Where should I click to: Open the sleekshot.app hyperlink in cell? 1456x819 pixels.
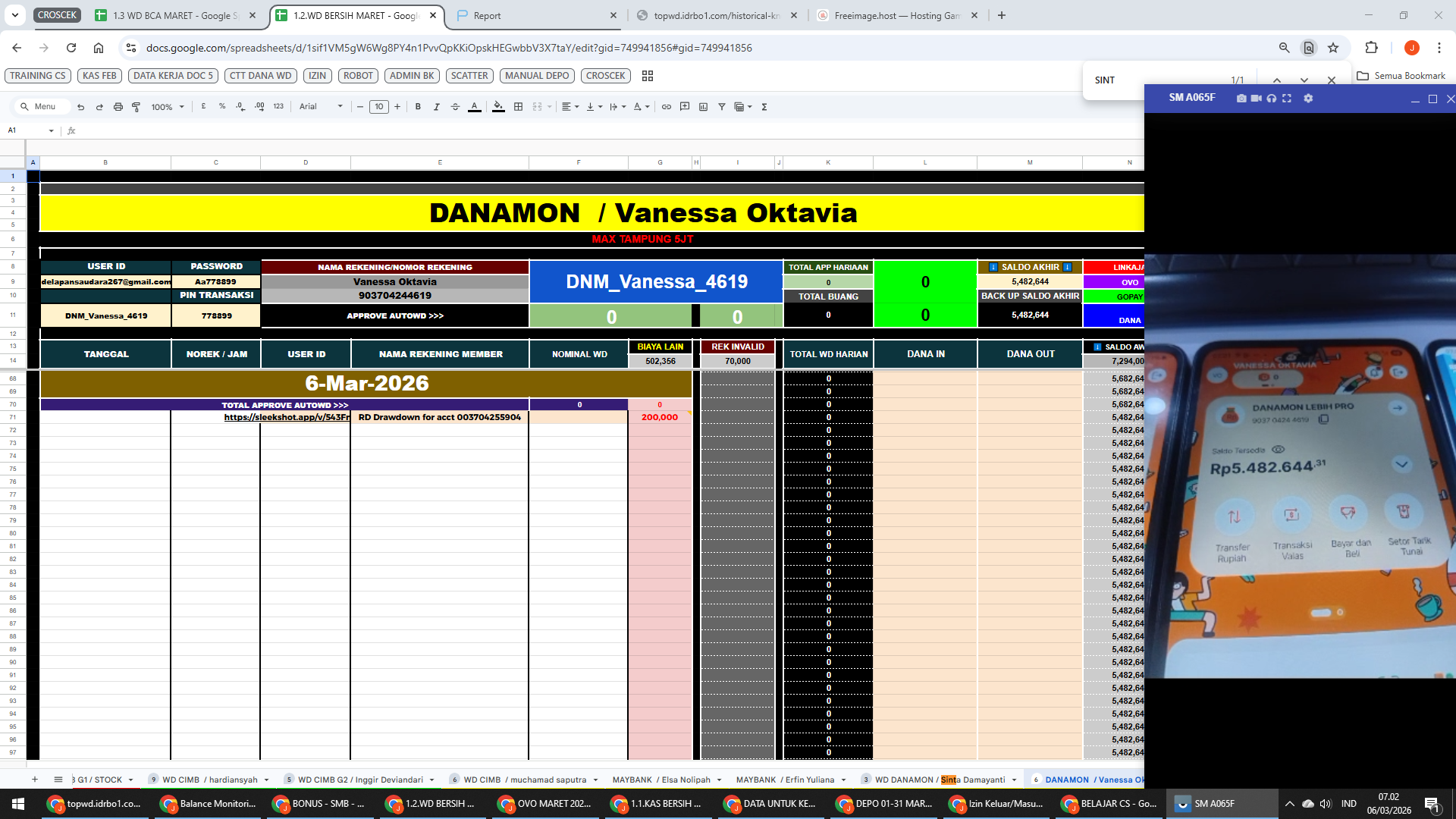tap(287, 417)
